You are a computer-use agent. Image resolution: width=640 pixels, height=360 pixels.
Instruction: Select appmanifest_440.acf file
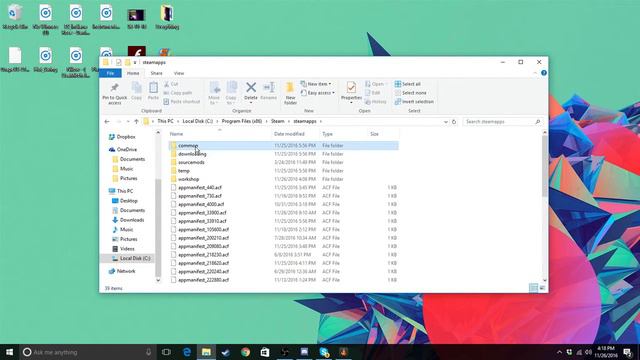tap(284, 187)
